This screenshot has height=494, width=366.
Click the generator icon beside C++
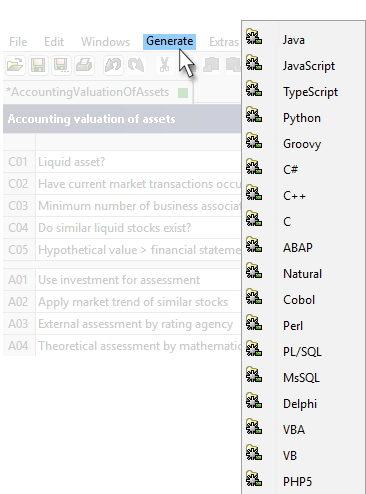click(x=254, y=193)
